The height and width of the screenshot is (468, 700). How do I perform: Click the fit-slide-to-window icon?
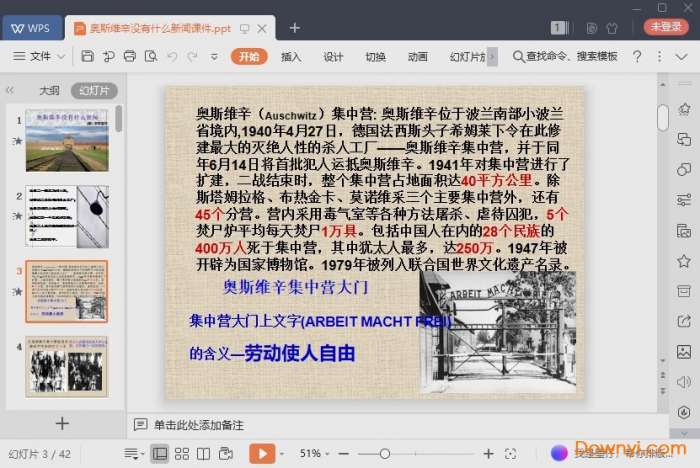tap(511, 454)
